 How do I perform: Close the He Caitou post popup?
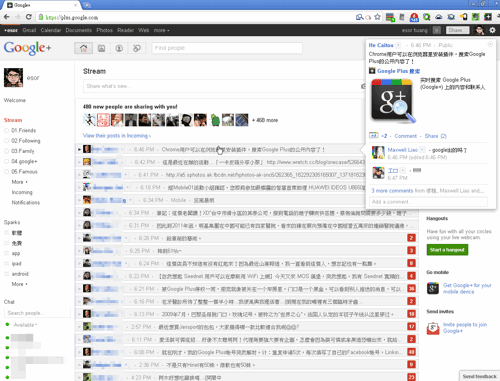pyautogui.click(x=490, y=44)
